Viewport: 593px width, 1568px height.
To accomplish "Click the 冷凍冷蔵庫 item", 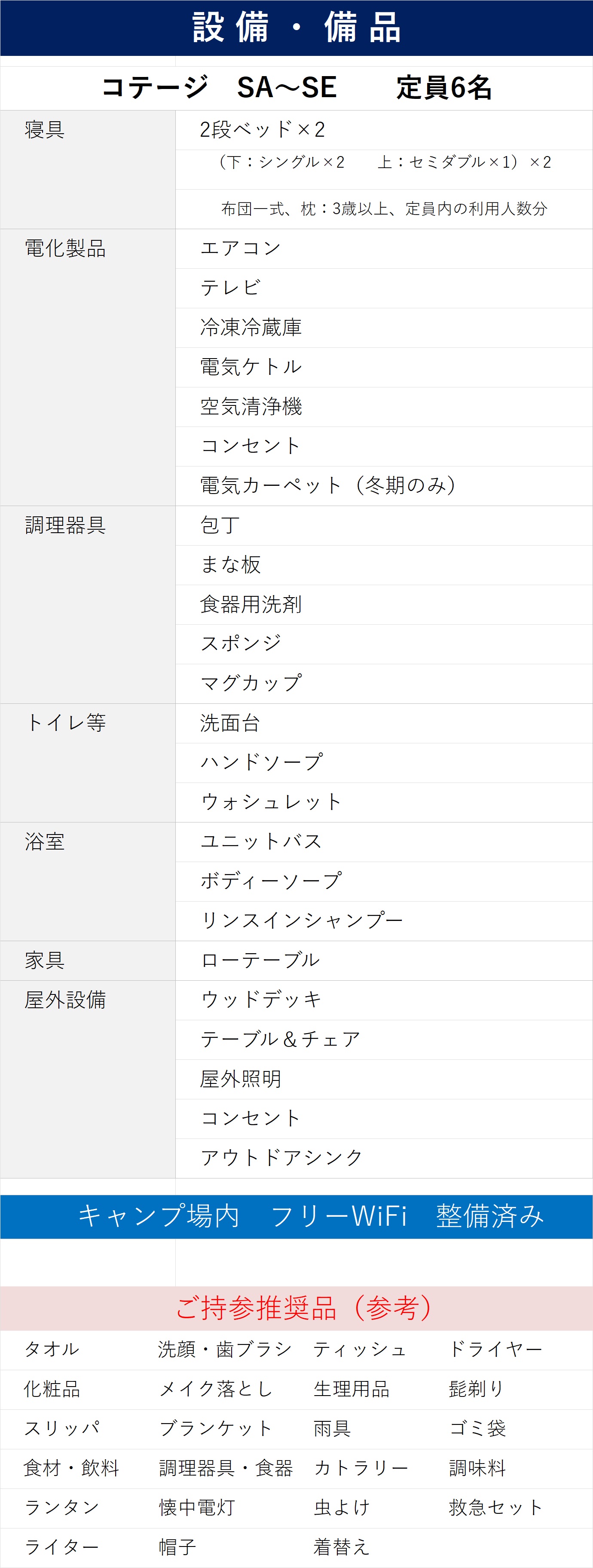I will pyautogui.click(x=251, y=328).
